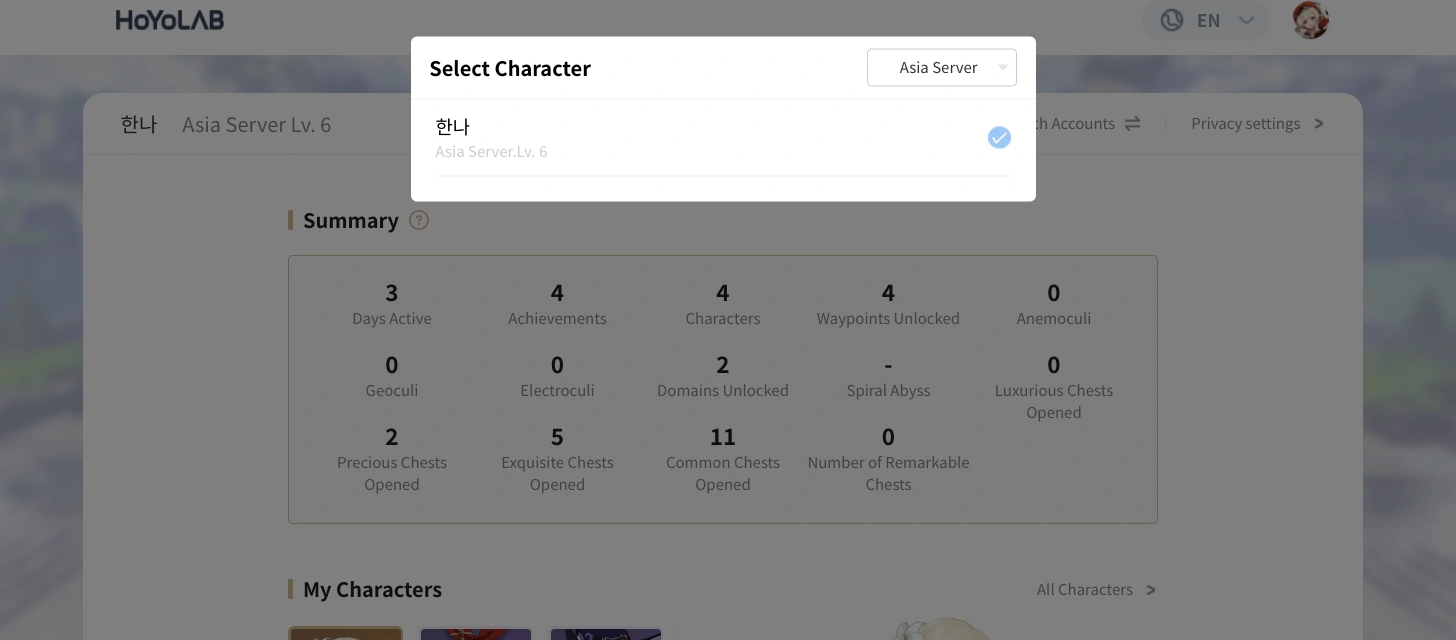1456x640 pixels.
Task: Open your profile avatar in the top corner
Action: (x=1309, y=19)
